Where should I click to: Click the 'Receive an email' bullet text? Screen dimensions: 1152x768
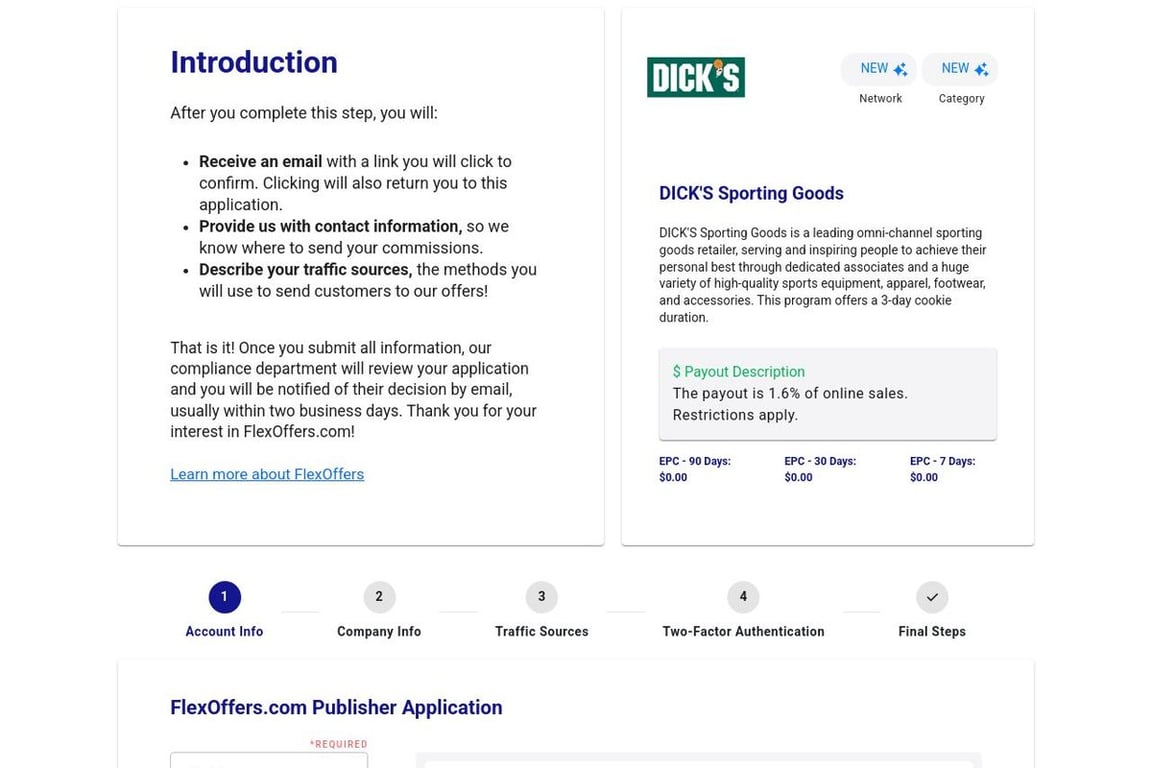pos(260,162)
